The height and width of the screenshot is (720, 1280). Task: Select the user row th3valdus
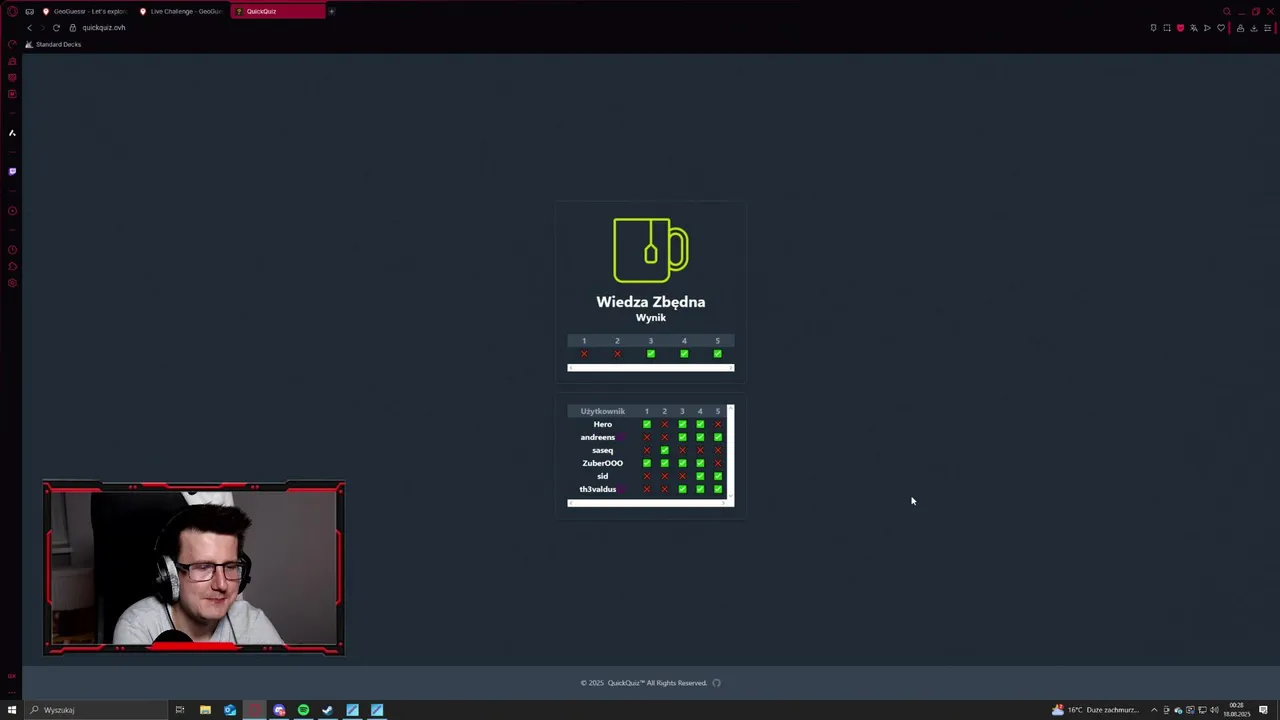tap(647, 489)
